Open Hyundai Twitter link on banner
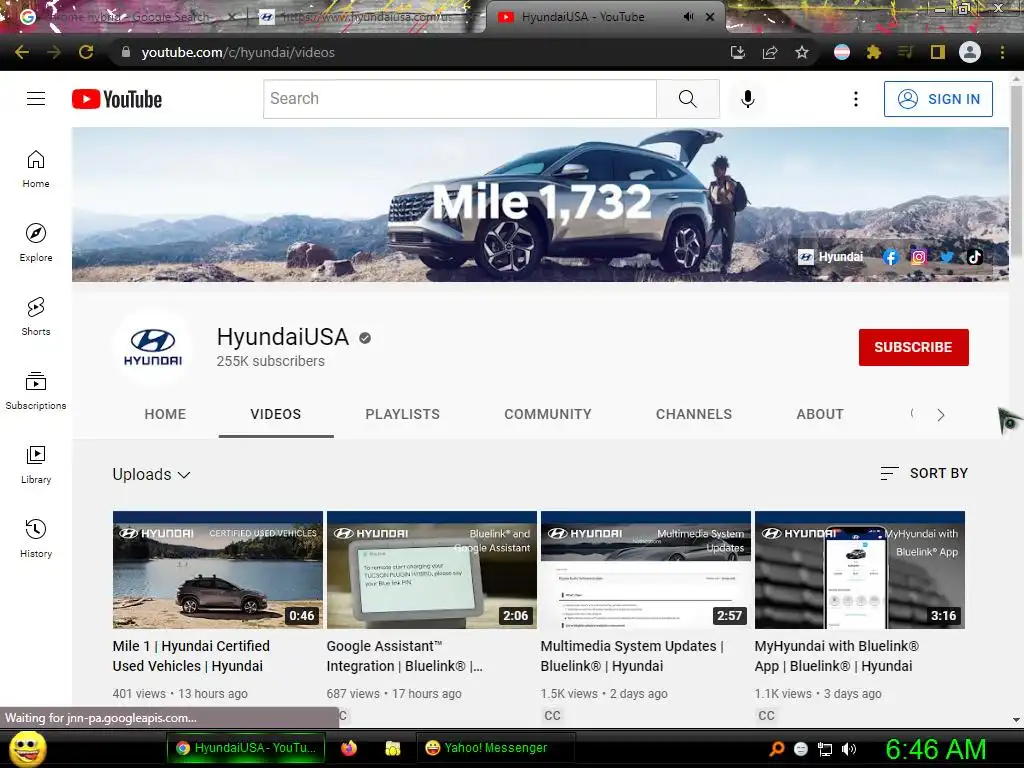The image size is (1024, 768). click(947, 257)
